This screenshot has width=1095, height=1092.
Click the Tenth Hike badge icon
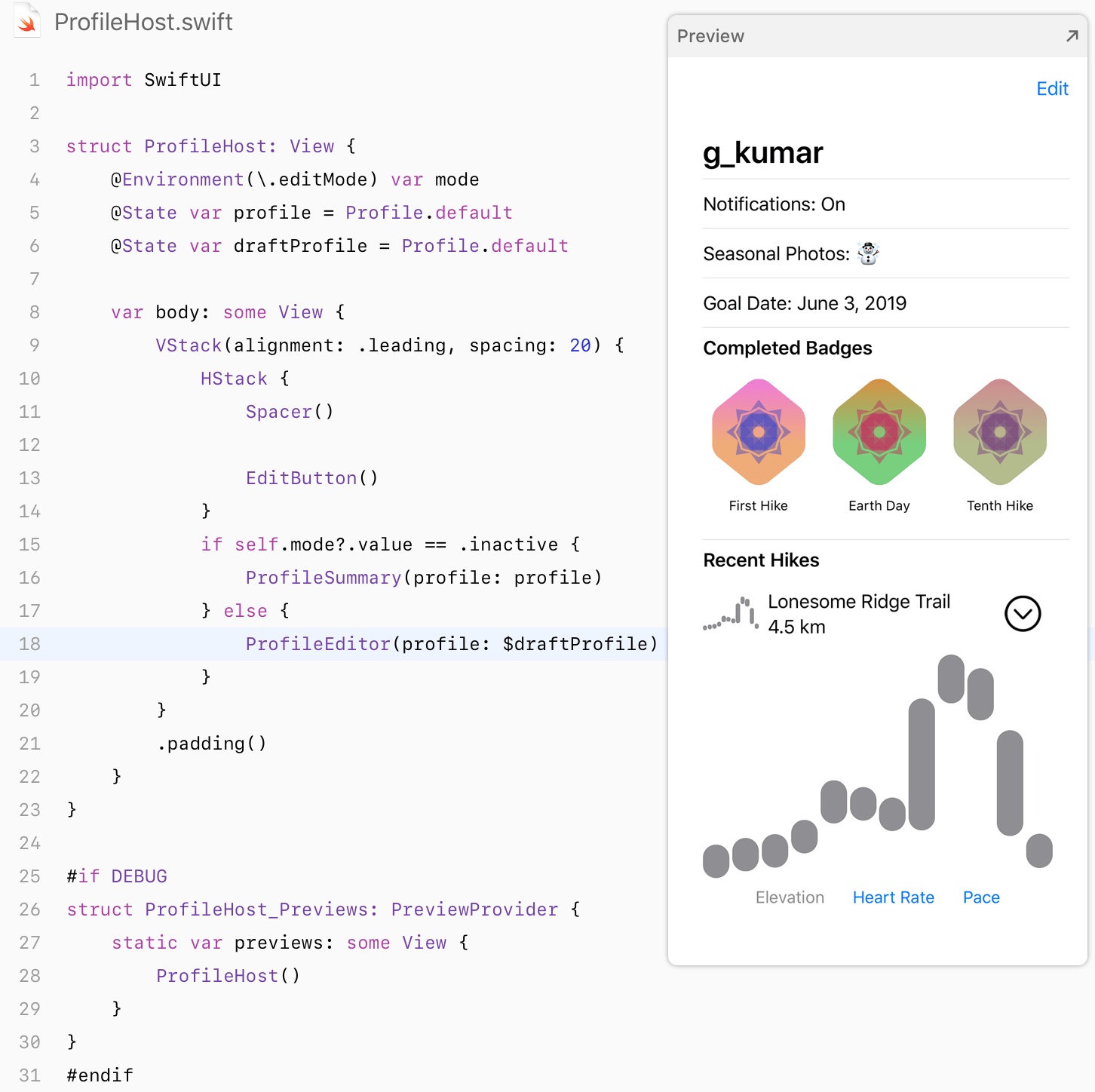999,432
